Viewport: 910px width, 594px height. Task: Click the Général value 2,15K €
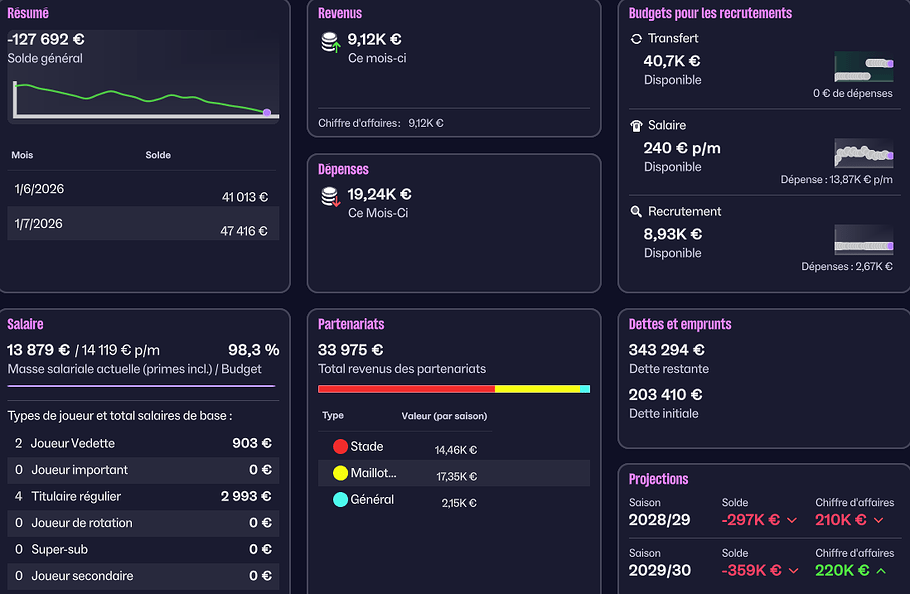pyautogui.click(x=458, y=504)
